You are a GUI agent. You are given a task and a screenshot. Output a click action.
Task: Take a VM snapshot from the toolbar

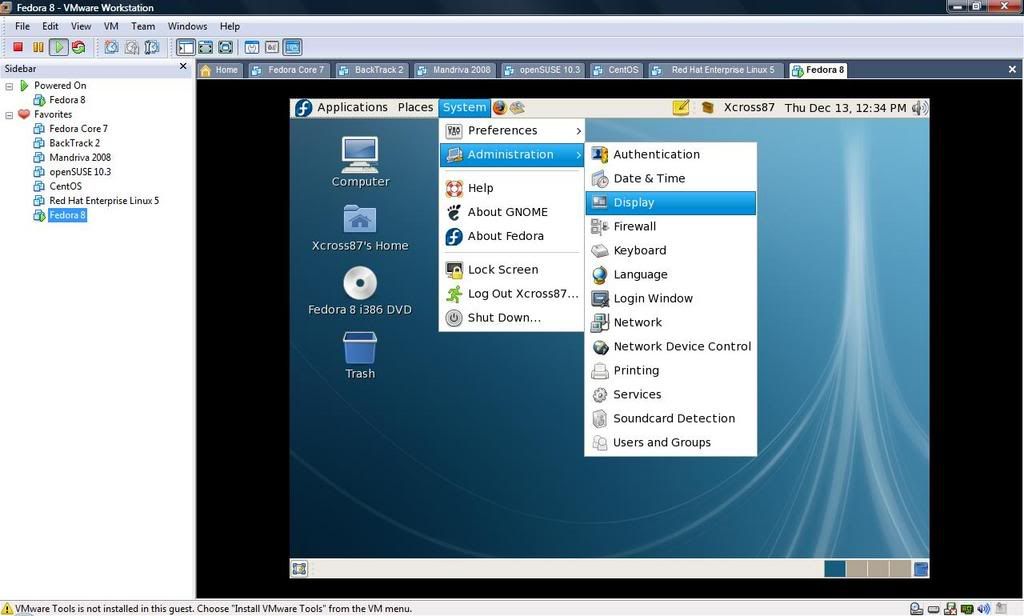tap(112, 47)
